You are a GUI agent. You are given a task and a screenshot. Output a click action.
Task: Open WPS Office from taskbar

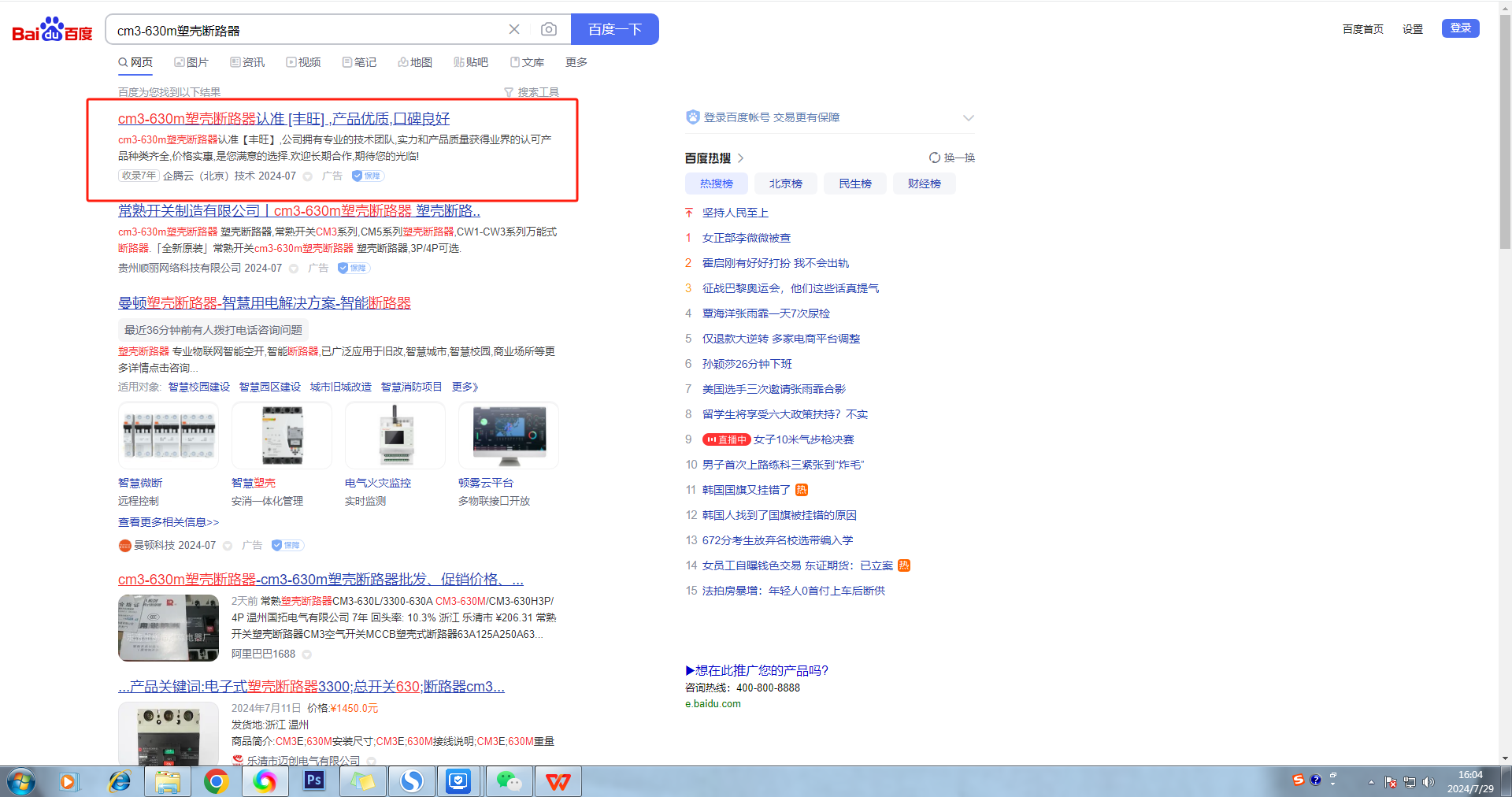pos(558,780)
